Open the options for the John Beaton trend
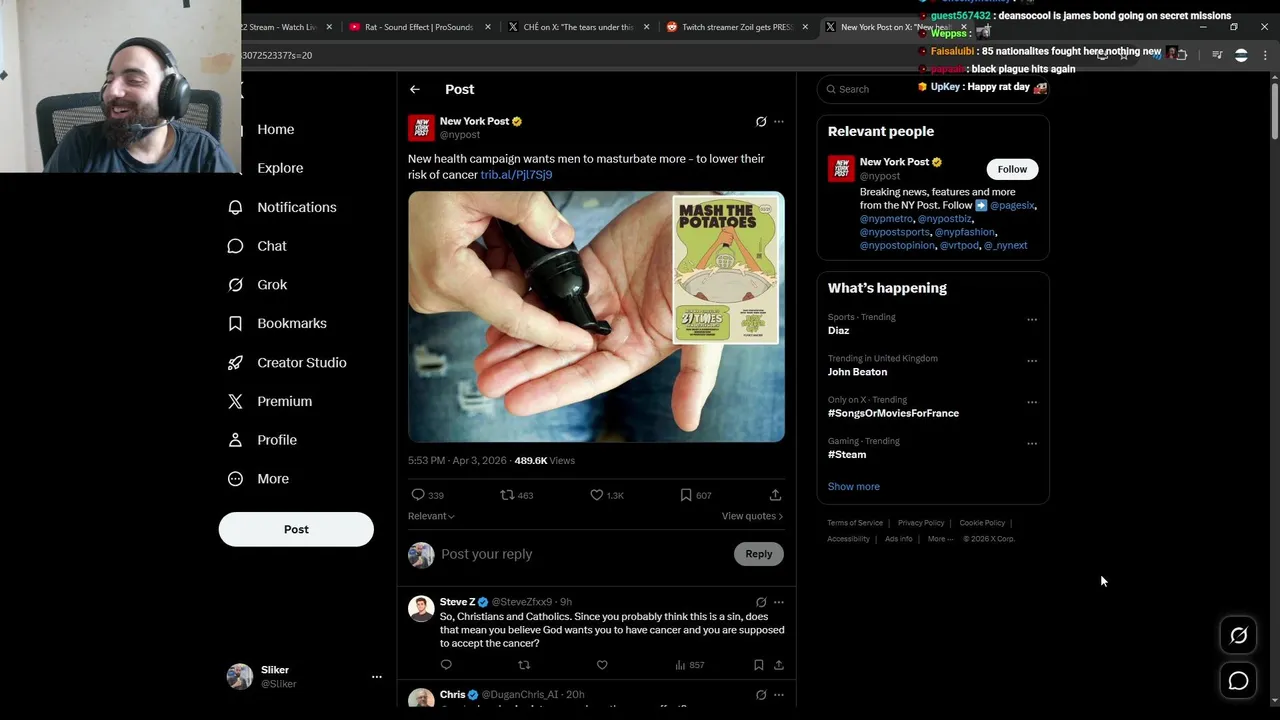The height and width of the screenshot is (720, 1280). (x=1032, y=361)
